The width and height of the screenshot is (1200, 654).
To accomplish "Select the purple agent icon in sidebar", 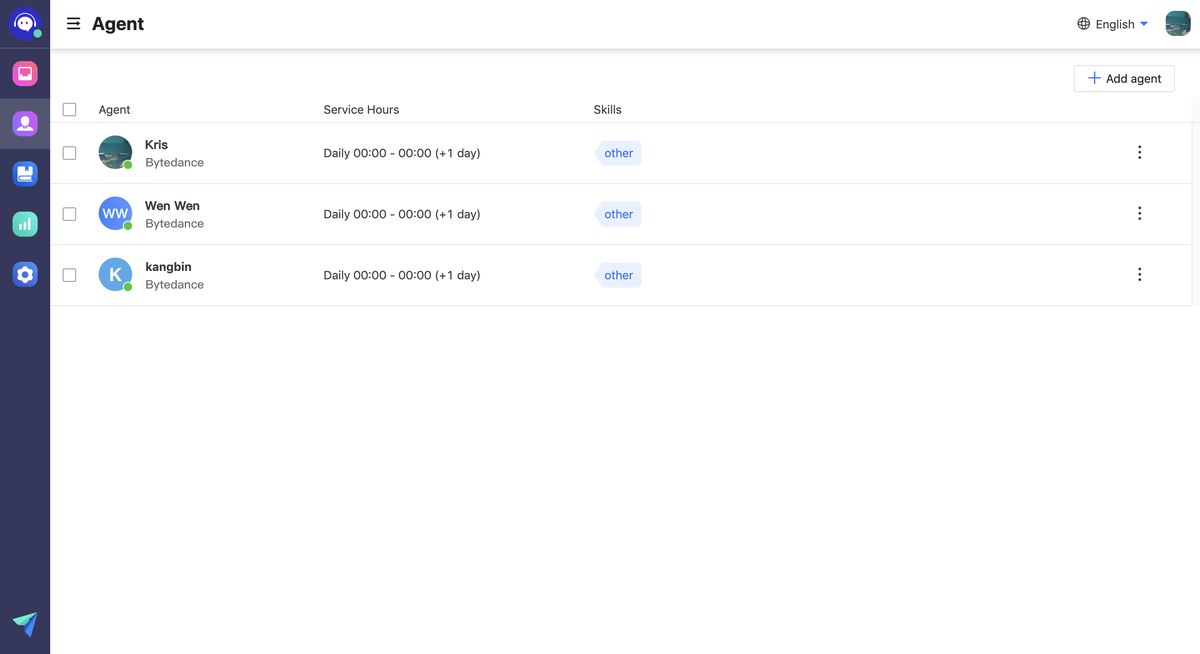I will point(25,124).
